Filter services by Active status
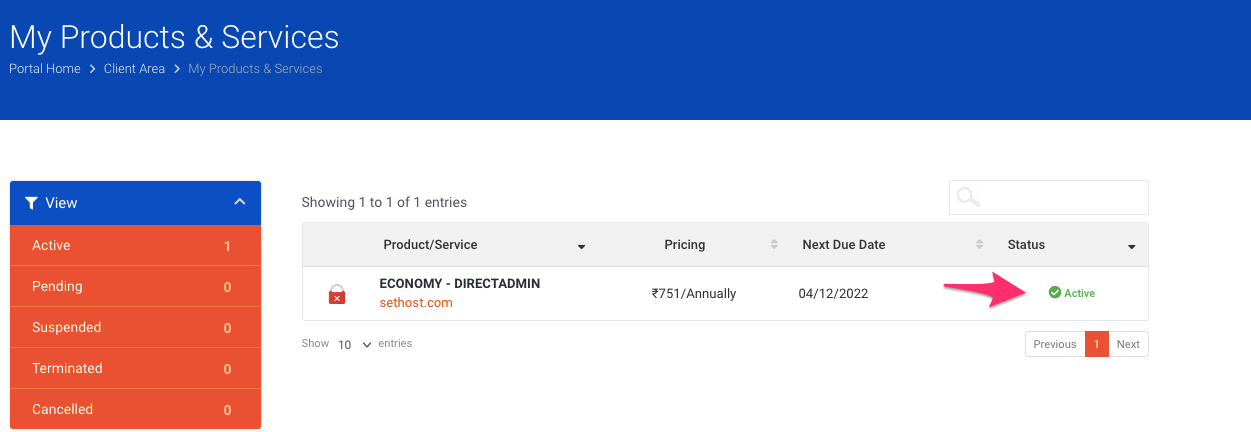The height and width of the screenshot is (432, 1251). click(x=135, y=245)
